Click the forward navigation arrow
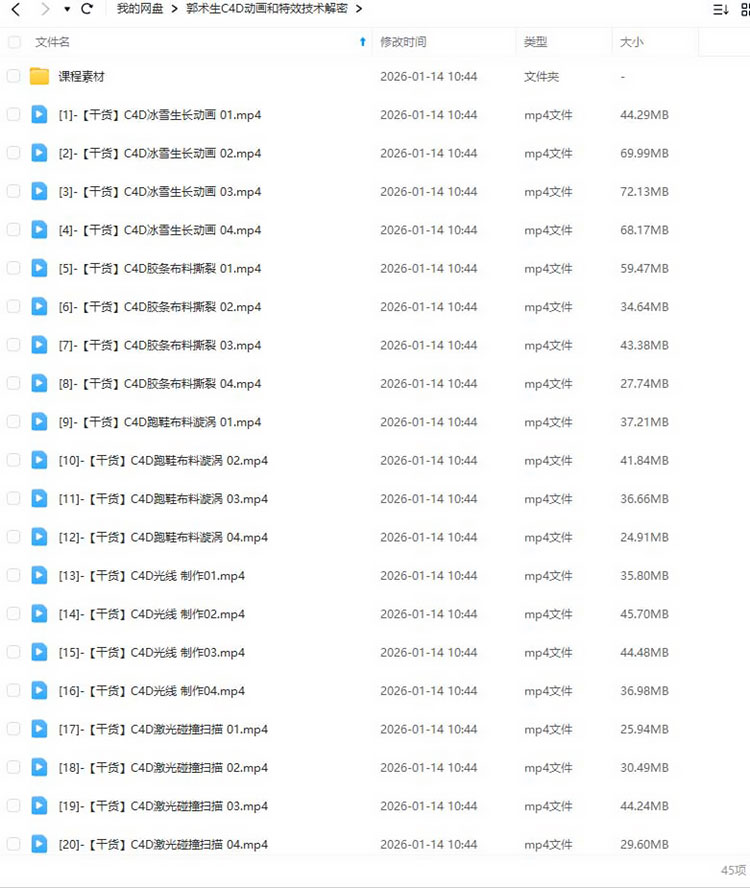This screenshot has width=750, height=888. pos(44,9)
